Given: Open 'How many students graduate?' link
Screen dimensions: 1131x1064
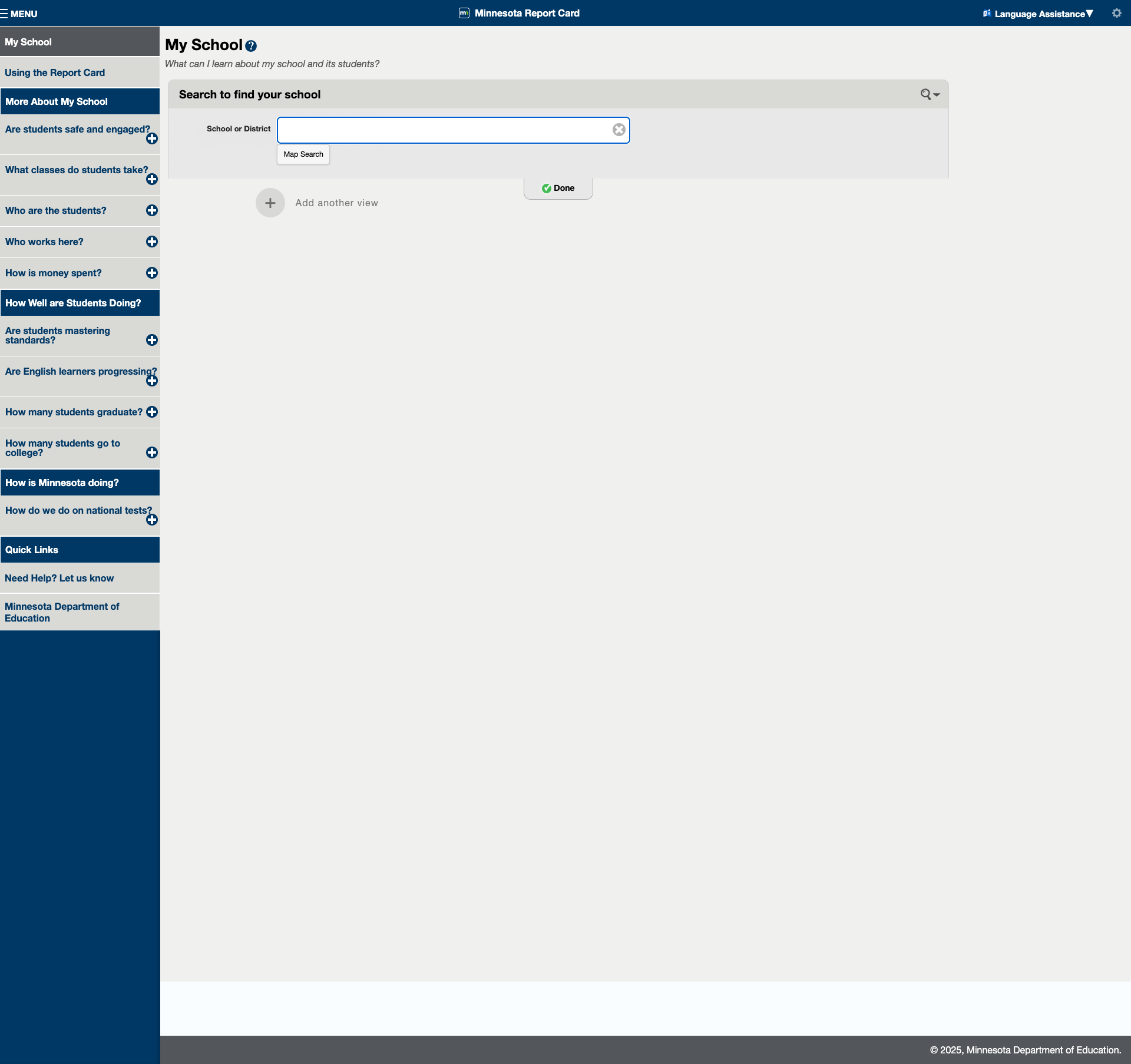Looking at the screenshot, I should click(74, 412).
